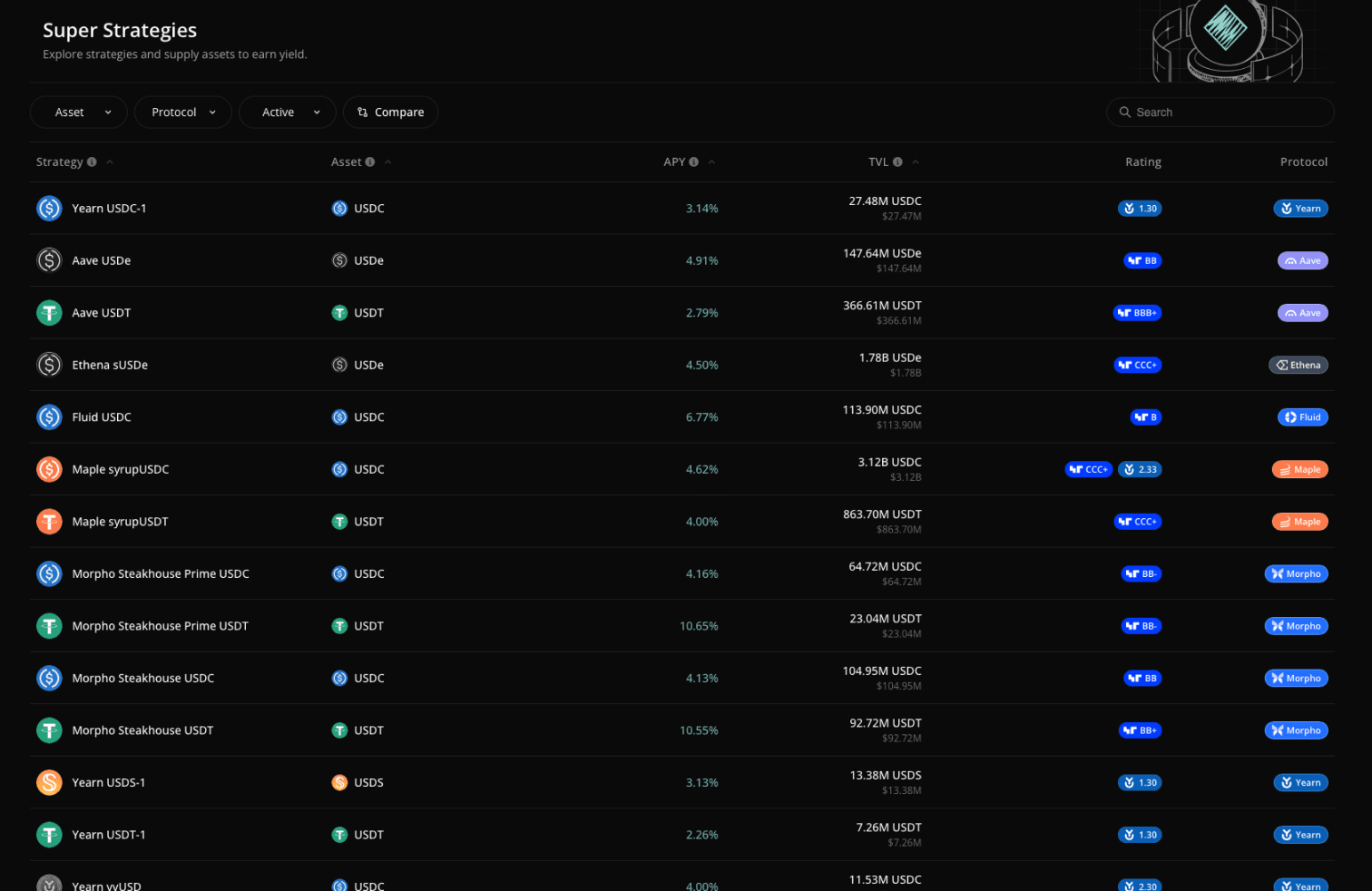This screenshot has height=891, width=1372.
Task: Click the Maple syrupUSDT strategy icon
Action: pyautogui.click(x=49, y=522)
